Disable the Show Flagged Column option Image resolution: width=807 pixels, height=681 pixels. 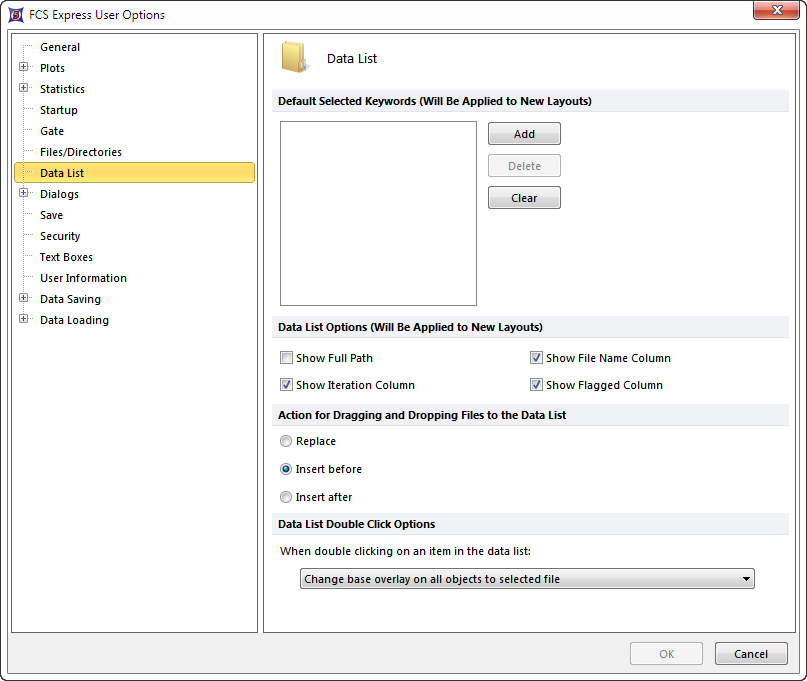pyautogui.click(x=537, y=385)
